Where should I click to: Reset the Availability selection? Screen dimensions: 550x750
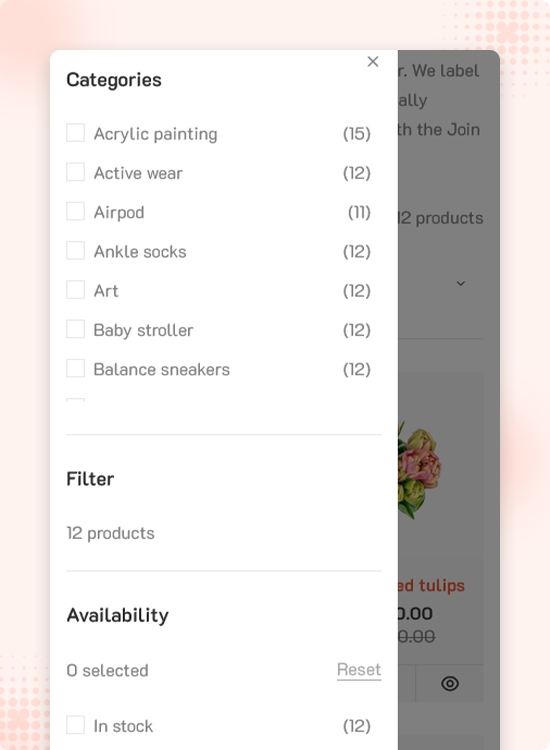pyautogui.click(x=359, y=670)
